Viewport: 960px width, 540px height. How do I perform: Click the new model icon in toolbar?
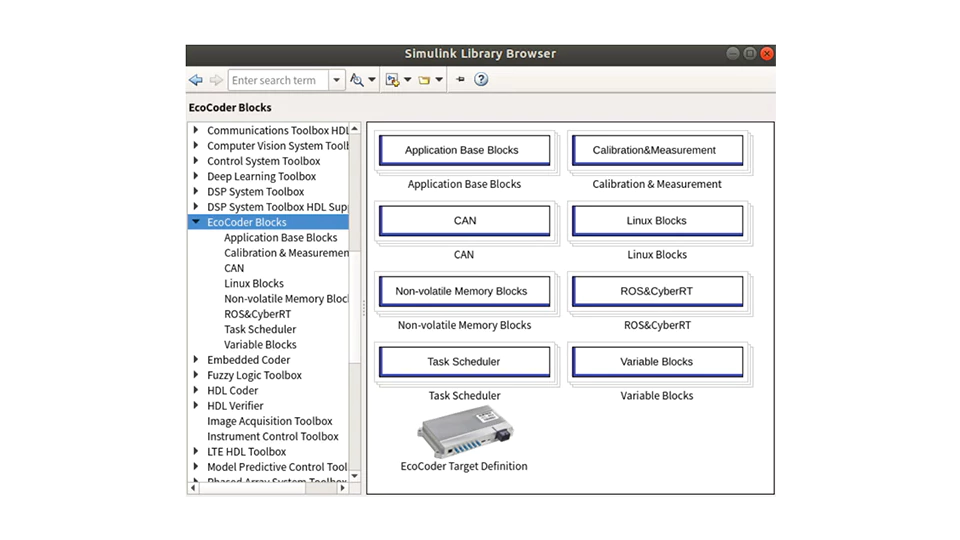pyautogui.click(x=392, y=80)
